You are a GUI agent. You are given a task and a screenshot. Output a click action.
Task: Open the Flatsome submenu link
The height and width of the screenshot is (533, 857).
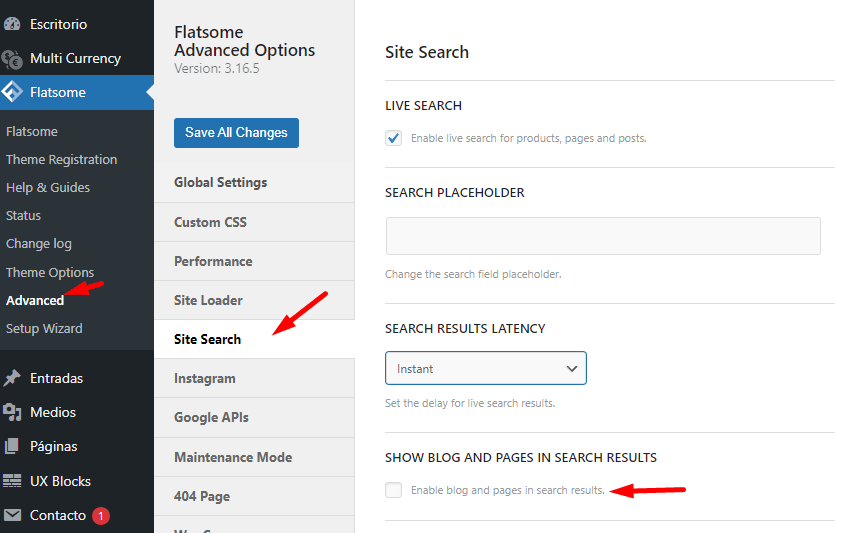[x=32, y=131]
